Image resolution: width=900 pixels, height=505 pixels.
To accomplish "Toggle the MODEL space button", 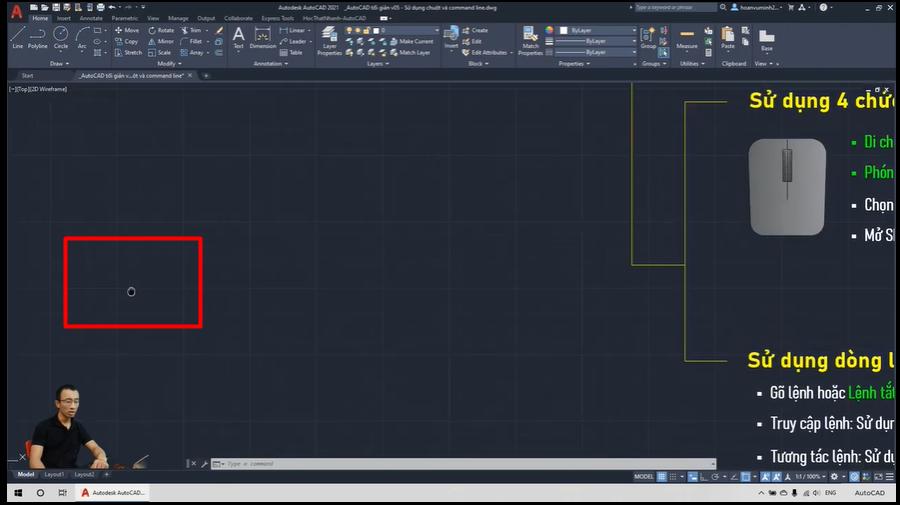I will click(x=643, y=476).
